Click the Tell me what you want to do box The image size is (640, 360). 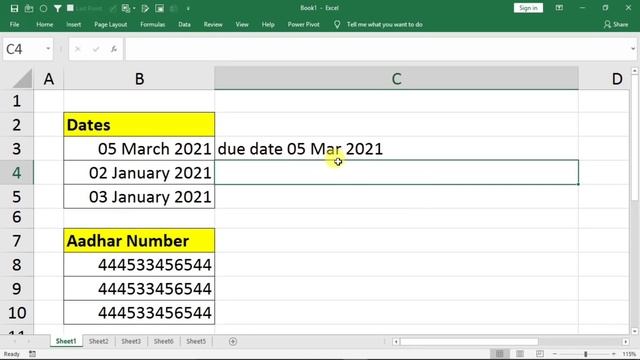pyautogui.click(x=384, y=24)
